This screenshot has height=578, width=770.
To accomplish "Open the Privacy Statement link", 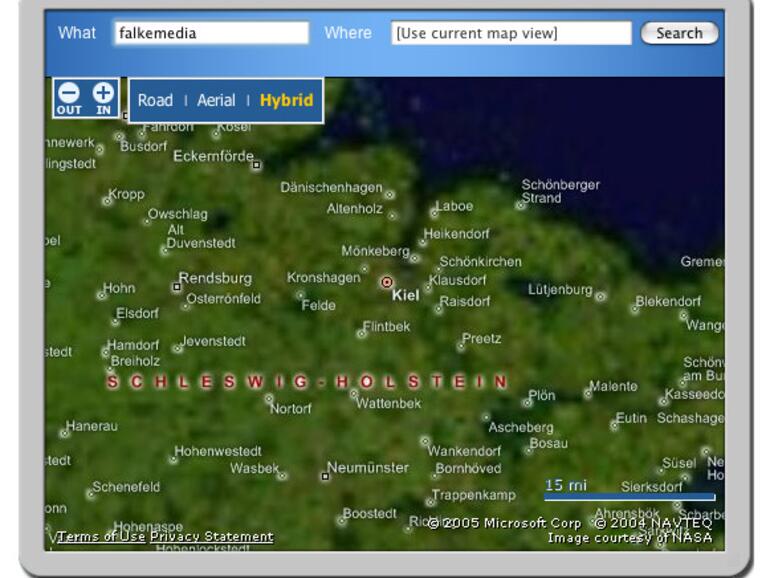I will 211,537.
